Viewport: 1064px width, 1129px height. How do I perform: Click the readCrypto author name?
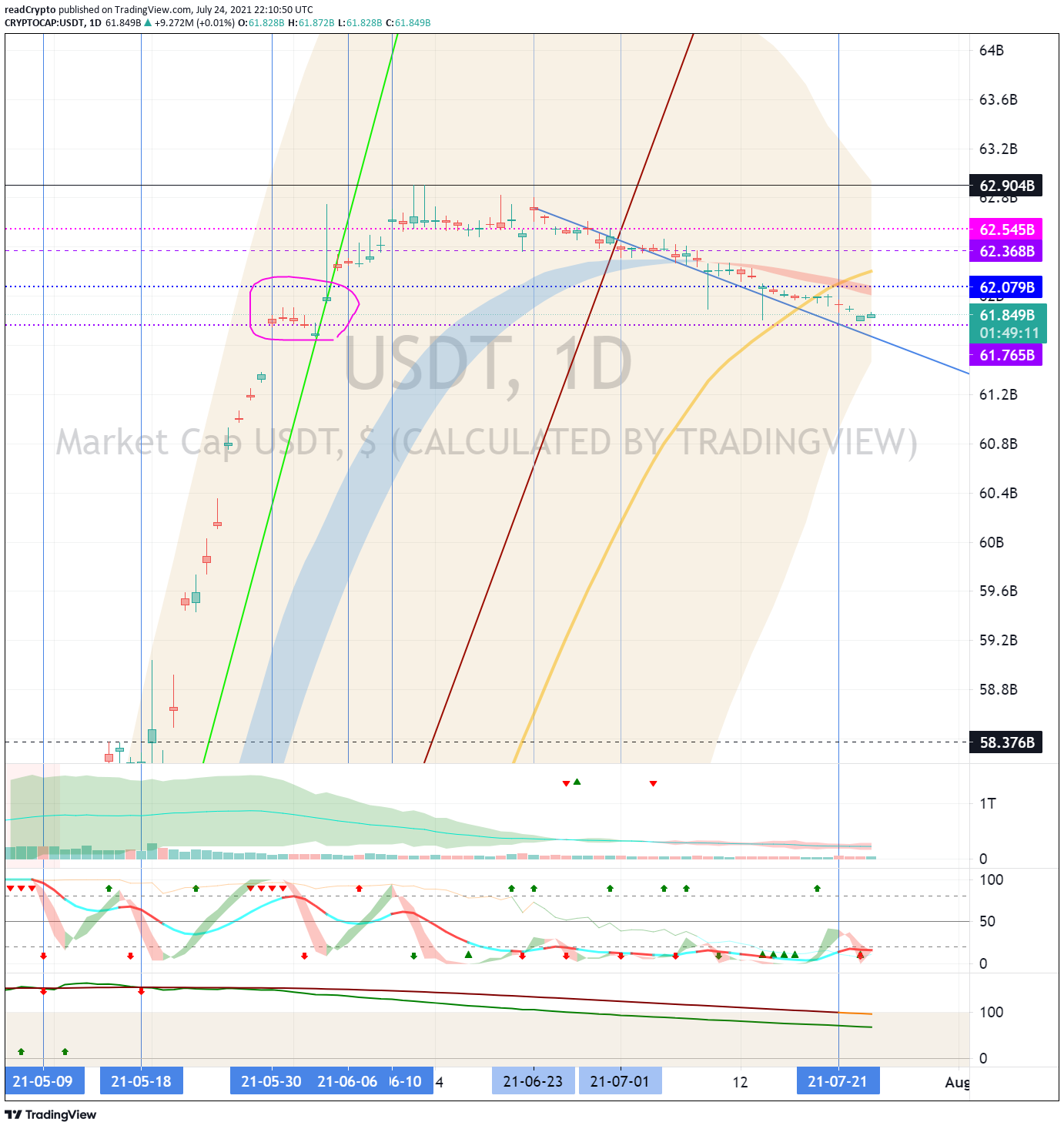coord(30,10)
